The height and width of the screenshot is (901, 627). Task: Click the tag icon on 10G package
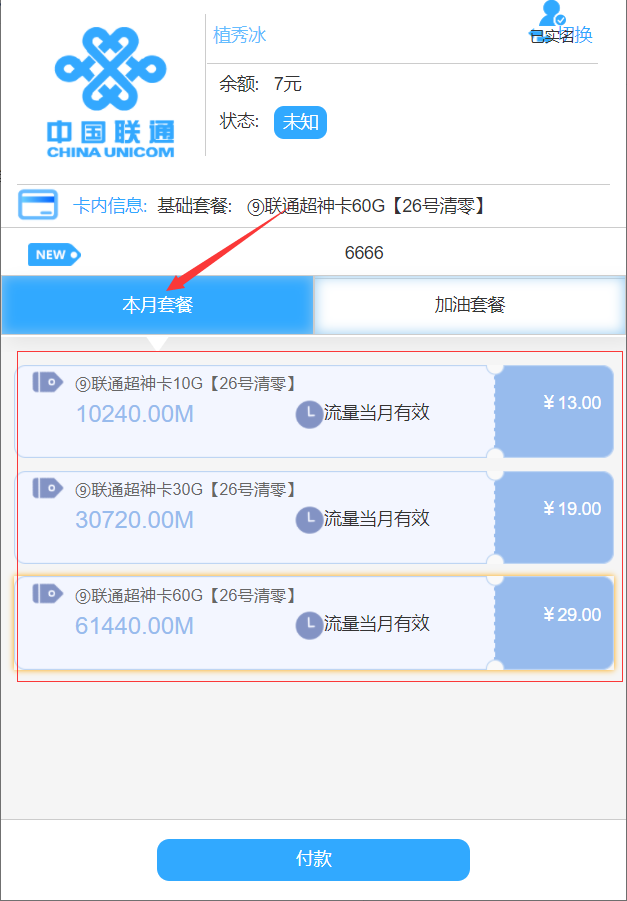[48, 382]
